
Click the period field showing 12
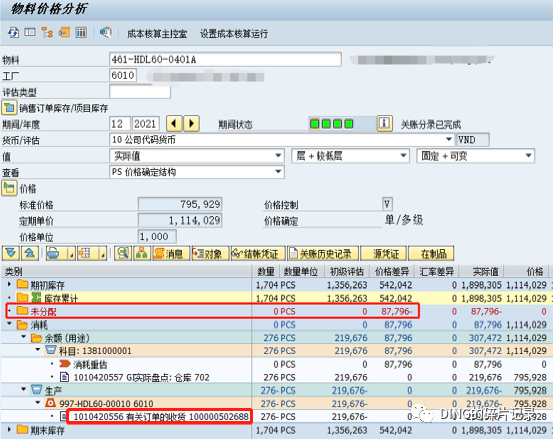120,124
